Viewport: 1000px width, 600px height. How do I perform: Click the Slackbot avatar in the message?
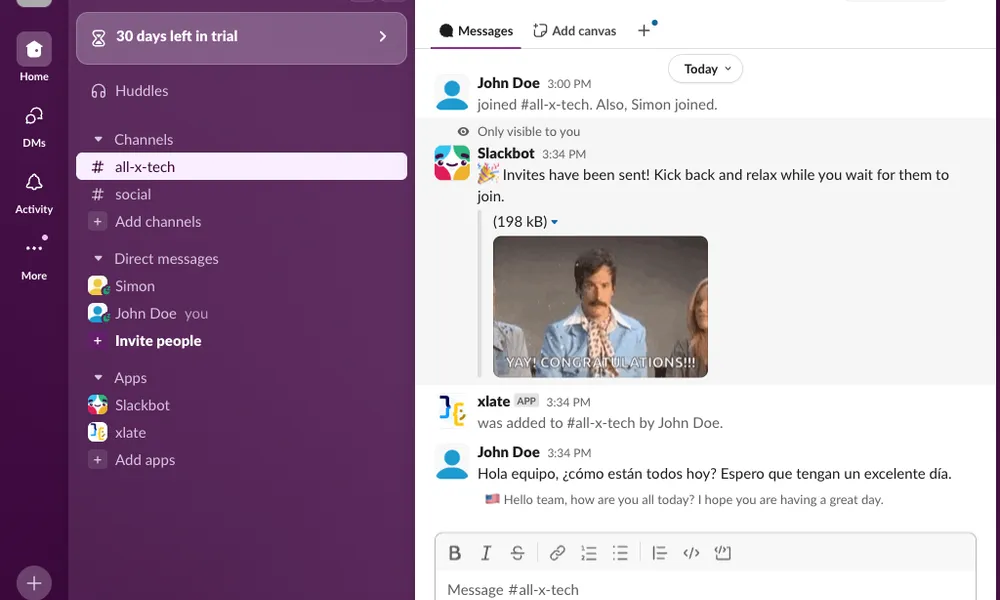coord(452,163)
